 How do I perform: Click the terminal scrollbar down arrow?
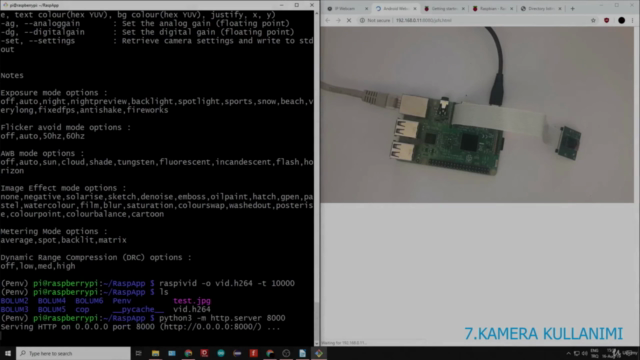[316, 344]
